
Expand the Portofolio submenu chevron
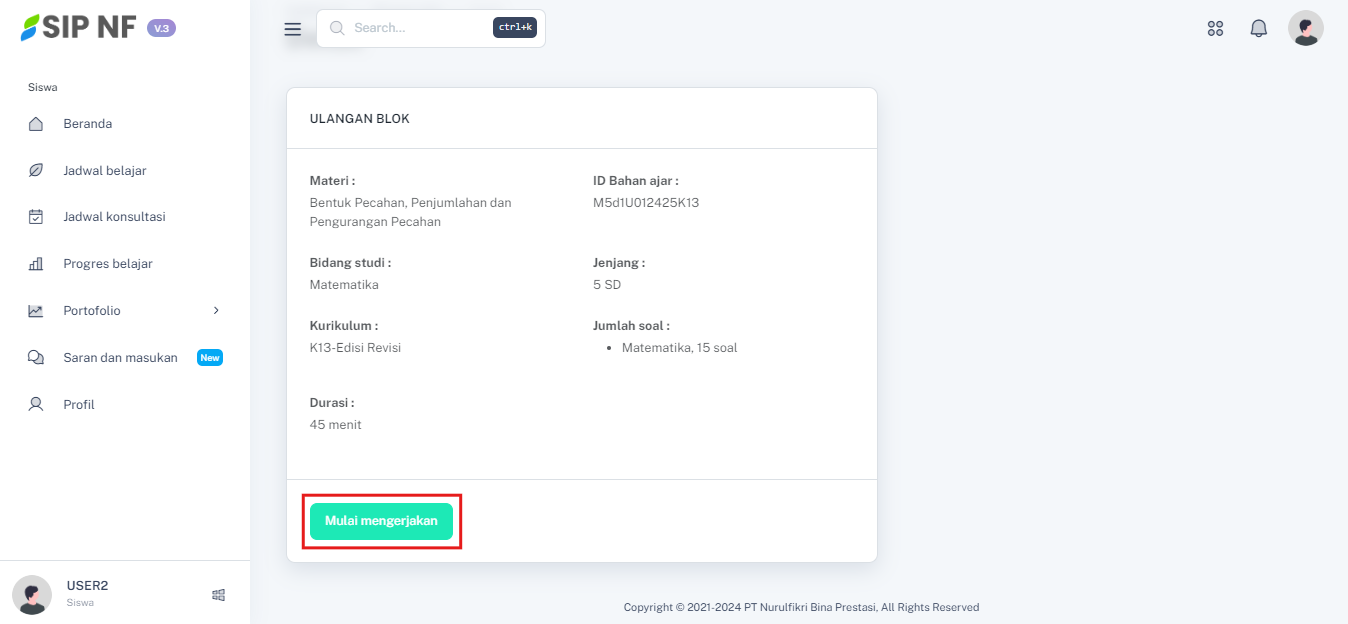216,311
